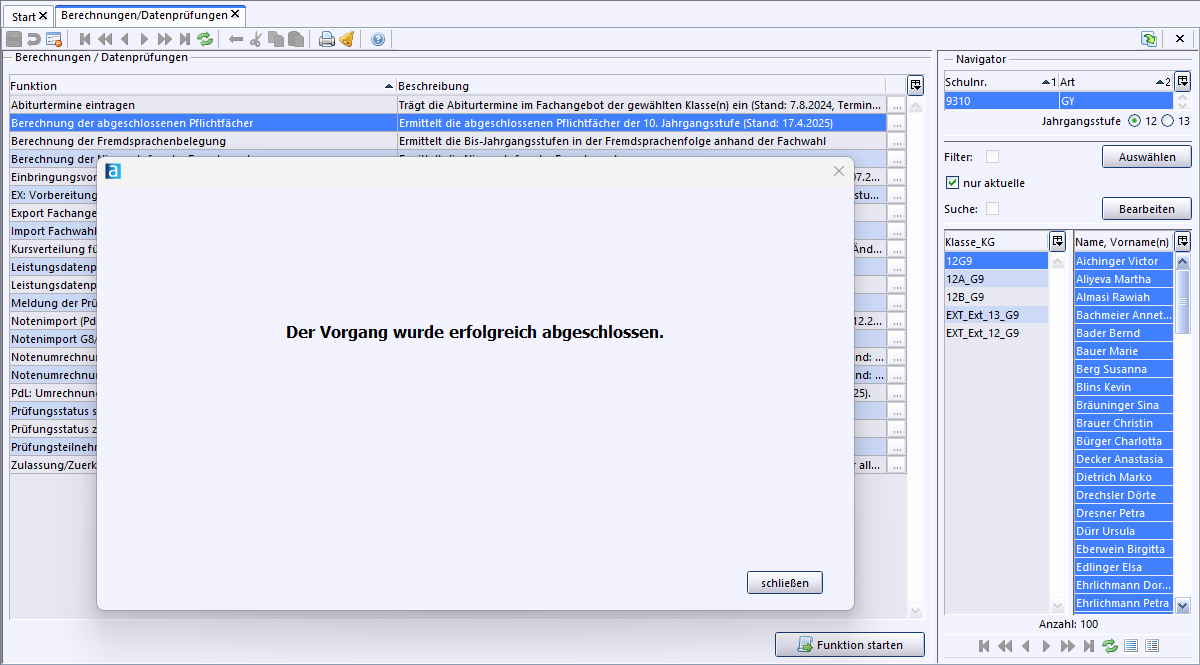Click the delete record icon in the top toolbar

click(54, 39)
